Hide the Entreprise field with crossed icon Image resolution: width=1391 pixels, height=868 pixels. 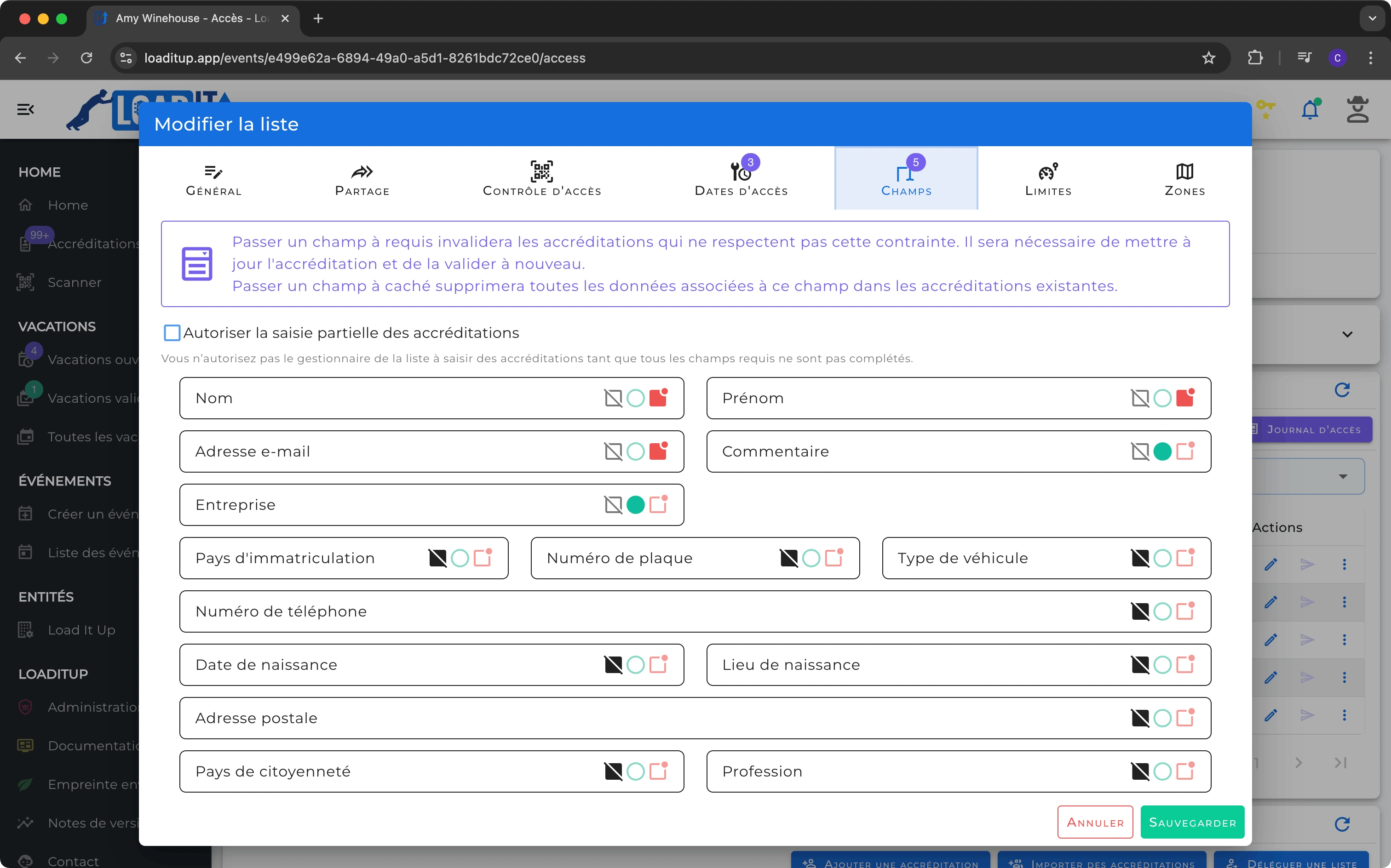pos(613,505)
